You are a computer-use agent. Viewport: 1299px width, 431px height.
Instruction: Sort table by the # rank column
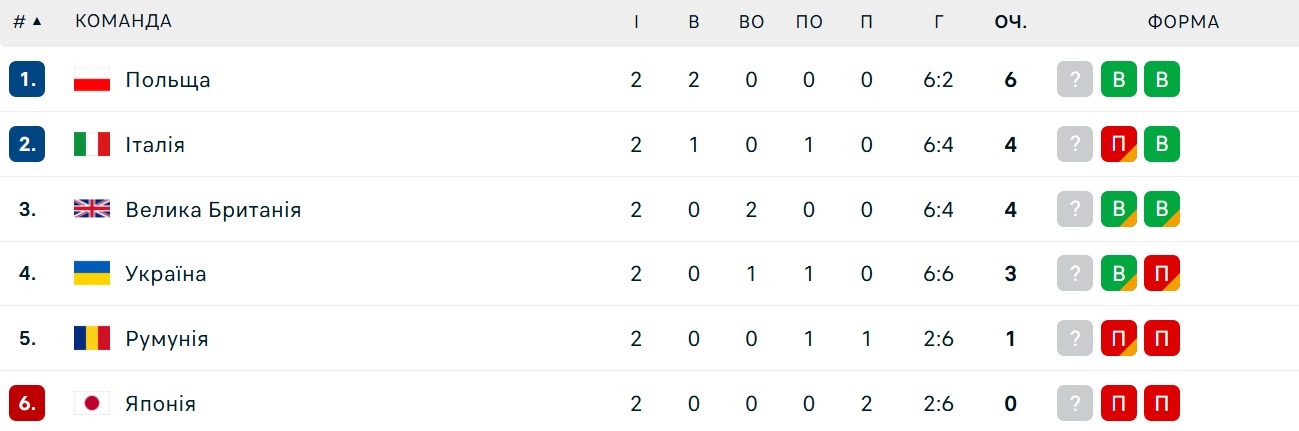click(x=27, y=22)
